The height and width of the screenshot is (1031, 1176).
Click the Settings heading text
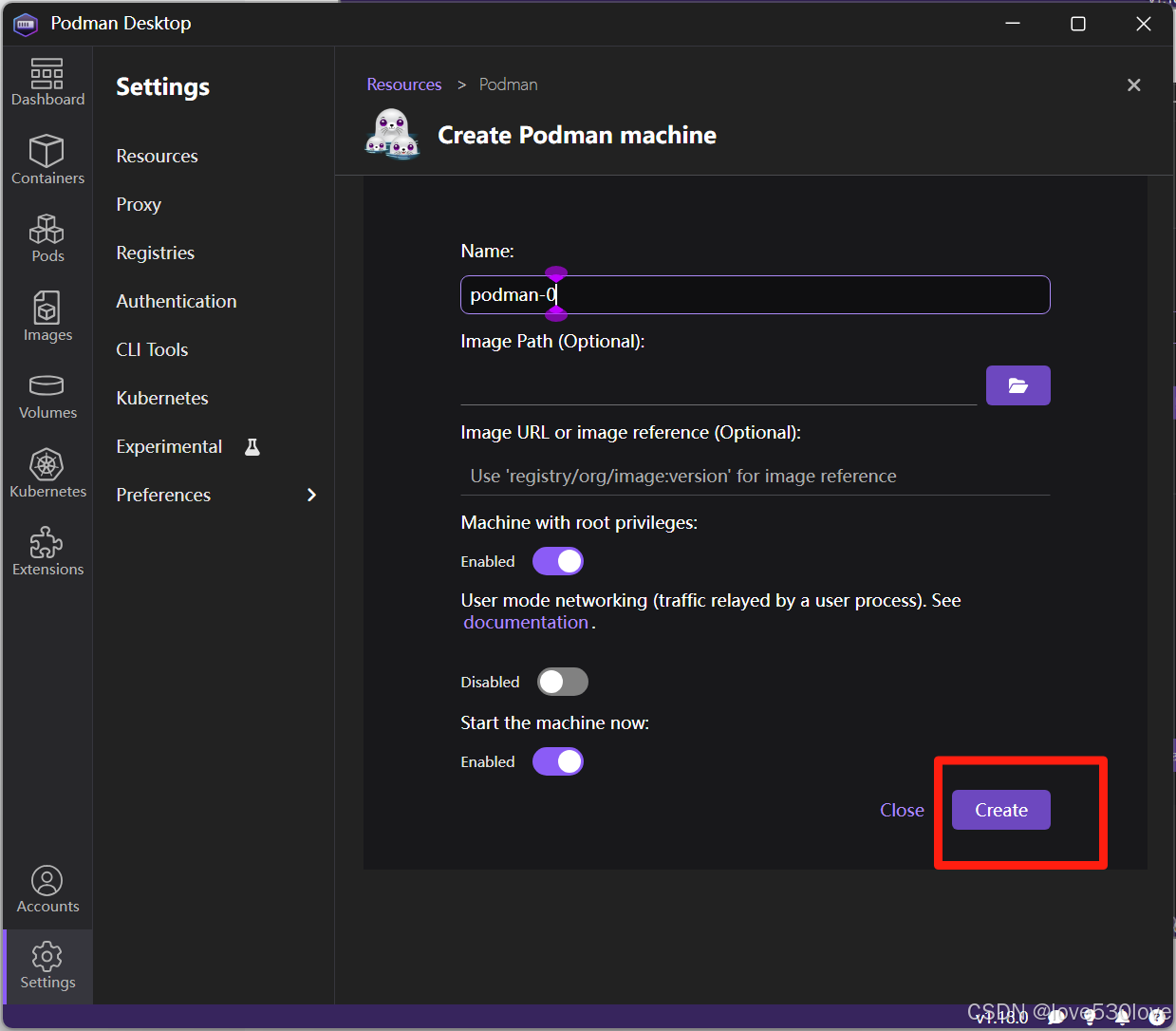pos(162,86)
